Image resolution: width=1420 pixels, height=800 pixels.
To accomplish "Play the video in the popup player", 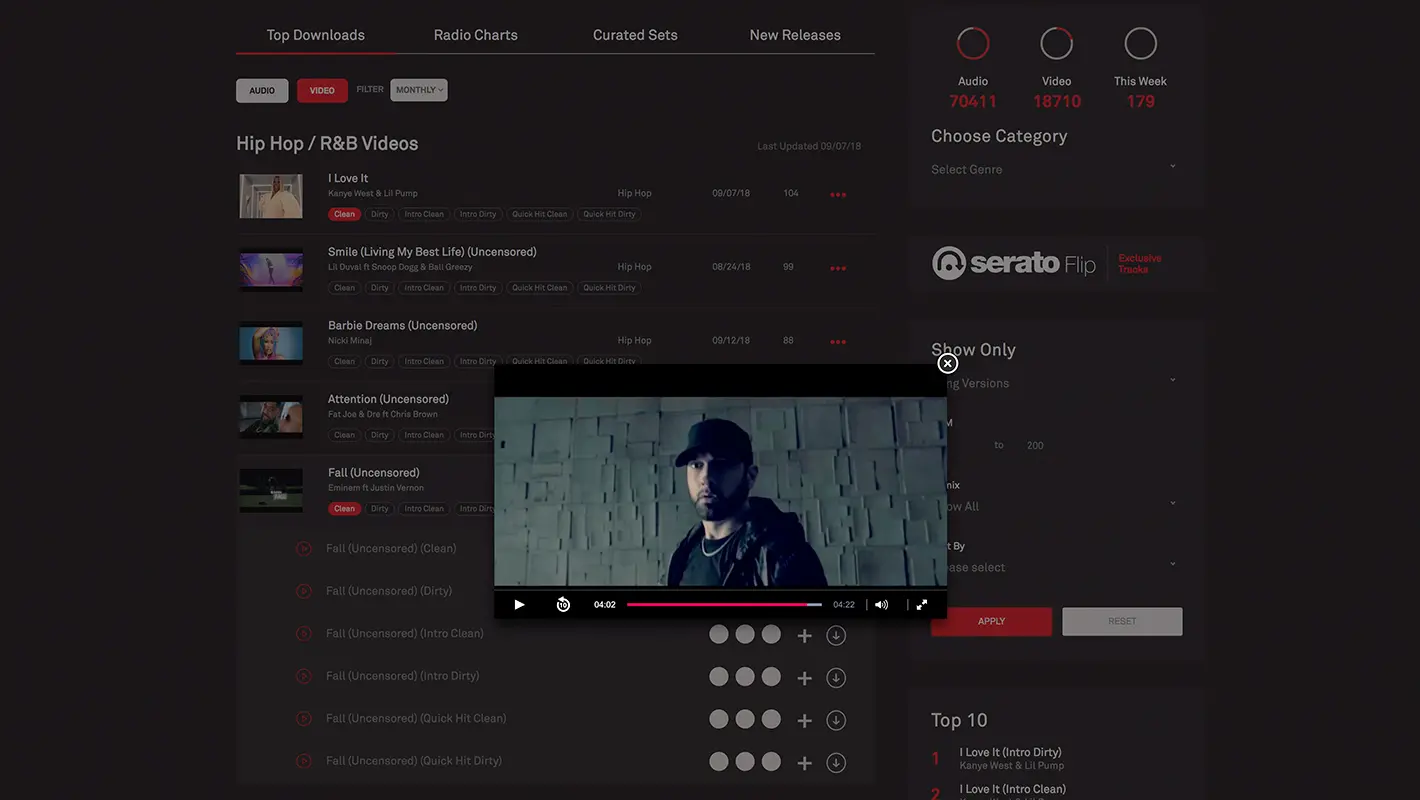I will click(x=519, y=605).
